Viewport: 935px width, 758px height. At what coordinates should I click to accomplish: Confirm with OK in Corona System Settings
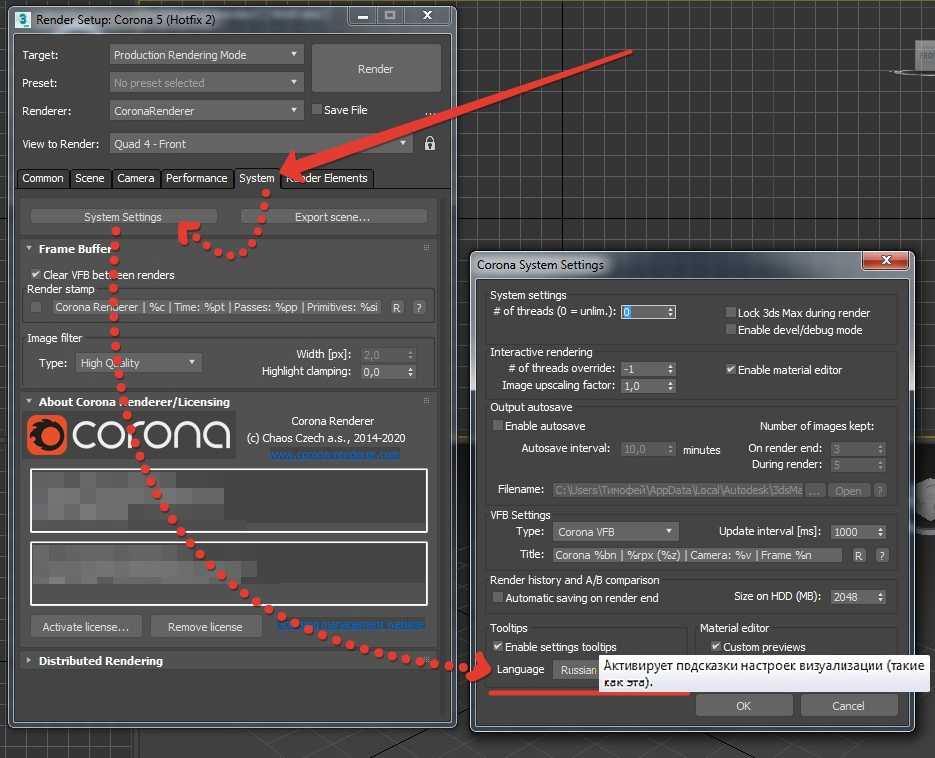(x=744, y=706)
